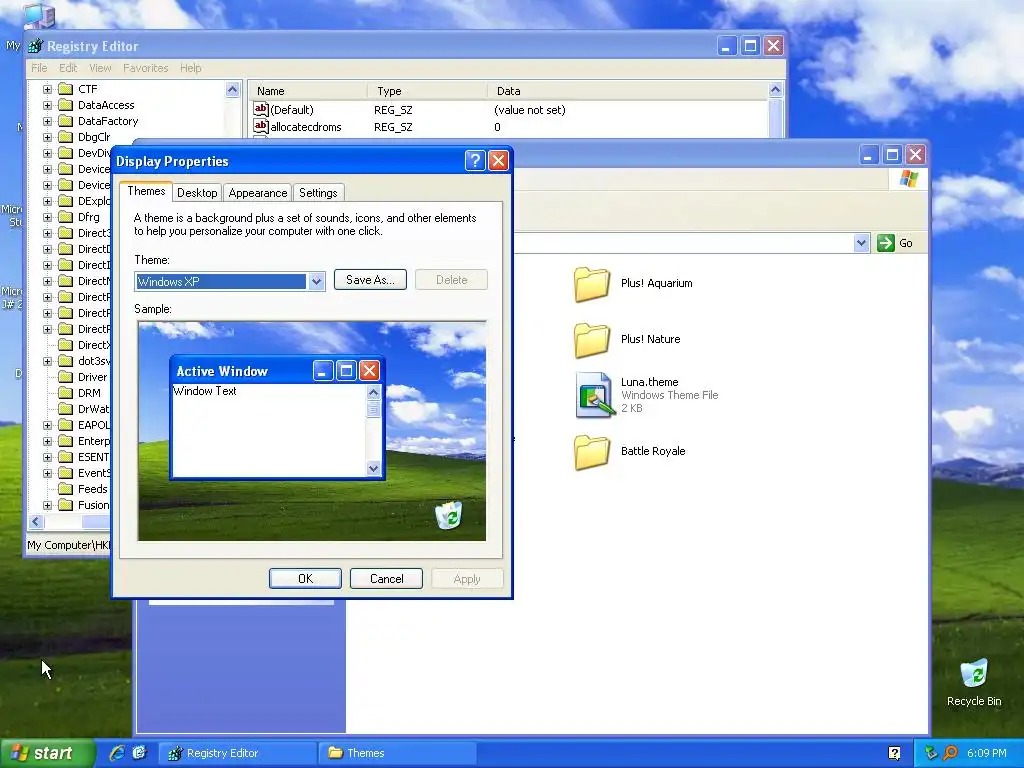The height and width of the screenshot is (768, 1024).
Task: Click the Save As... button
Action: (x=370, y=280)
